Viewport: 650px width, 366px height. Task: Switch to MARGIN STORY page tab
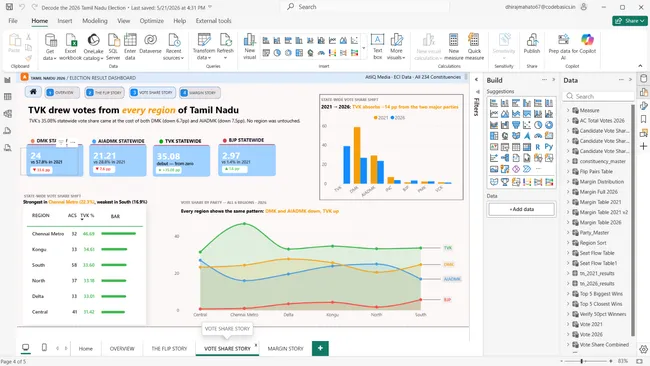tap(285, 349)
